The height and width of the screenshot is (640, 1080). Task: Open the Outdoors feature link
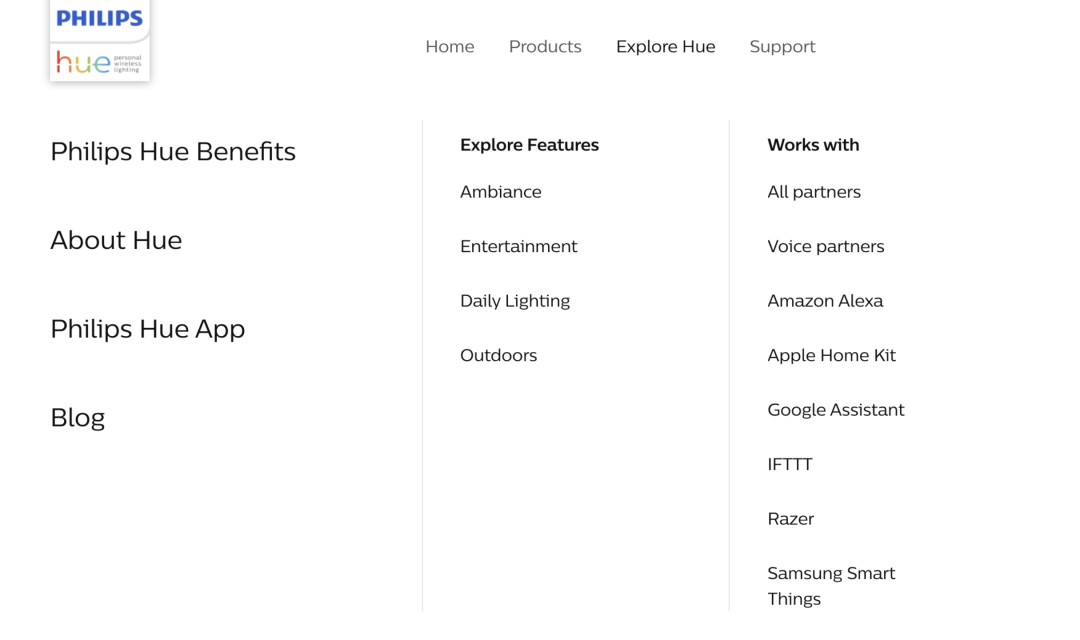pyautogui.click(x=499, y=355)
